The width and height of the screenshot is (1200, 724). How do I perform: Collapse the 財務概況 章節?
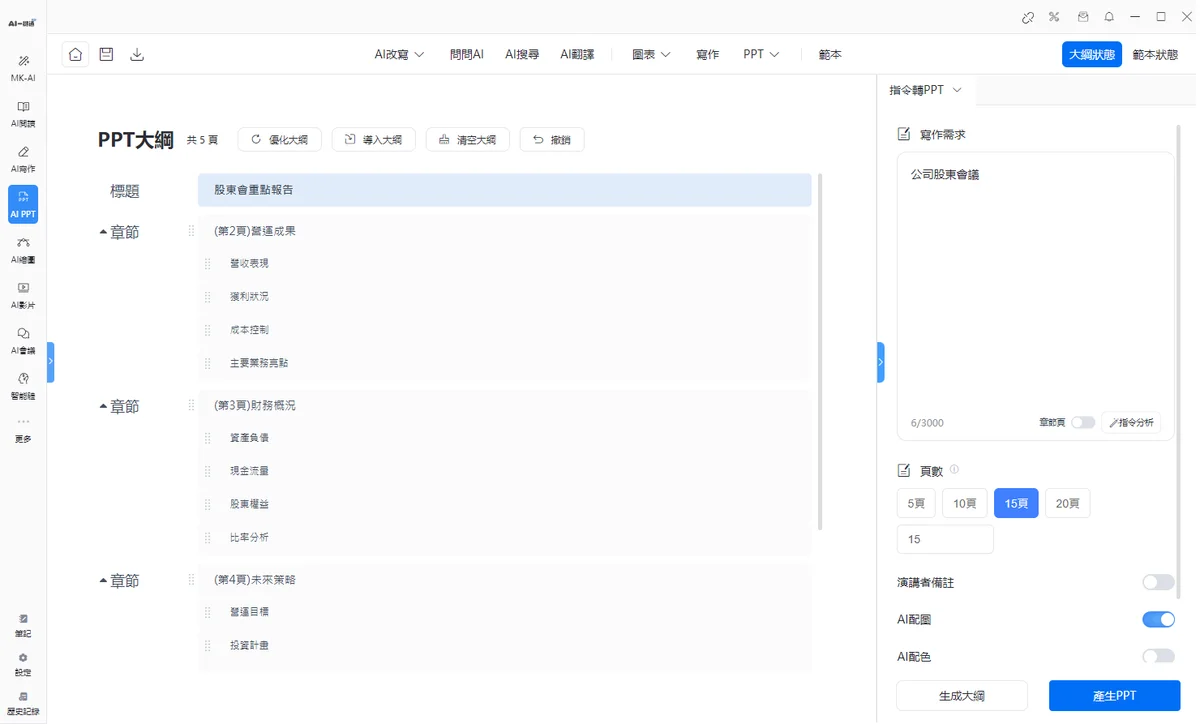(x=103, y=407)
